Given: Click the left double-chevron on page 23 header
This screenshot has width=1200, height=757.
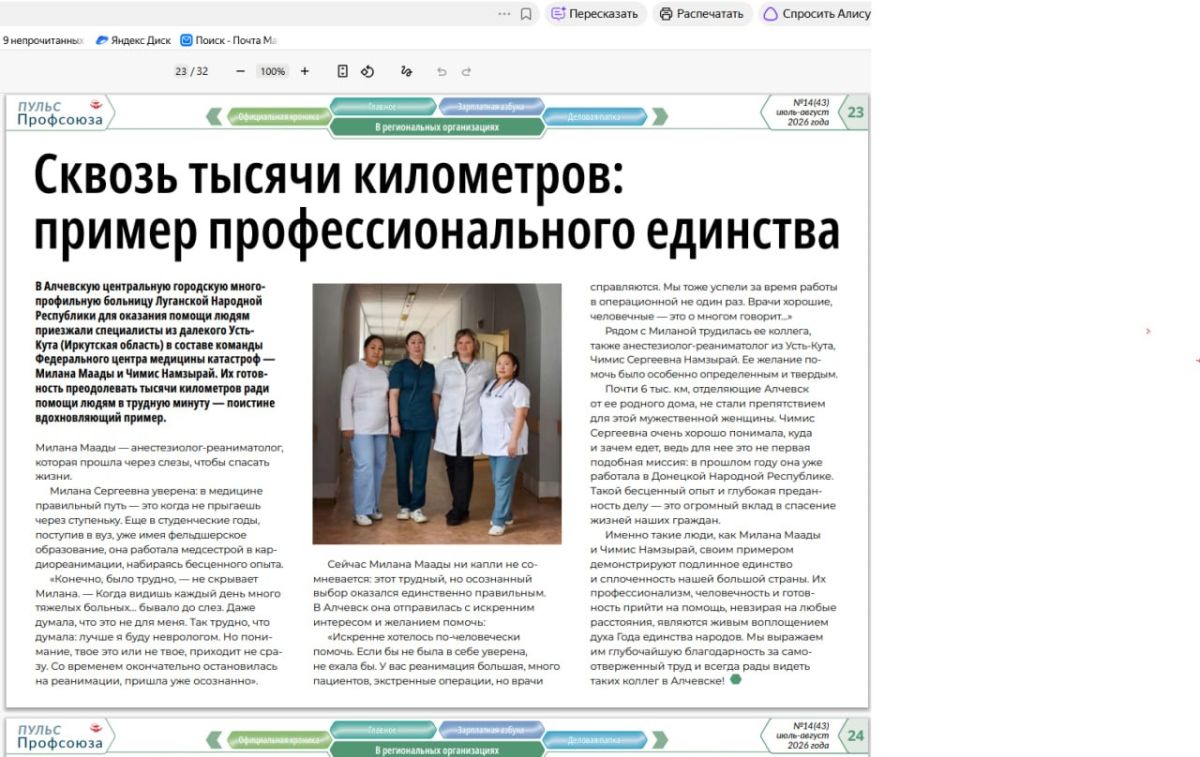Looking at the screenshot, I should pyautogui.click(x=214, y=116).
